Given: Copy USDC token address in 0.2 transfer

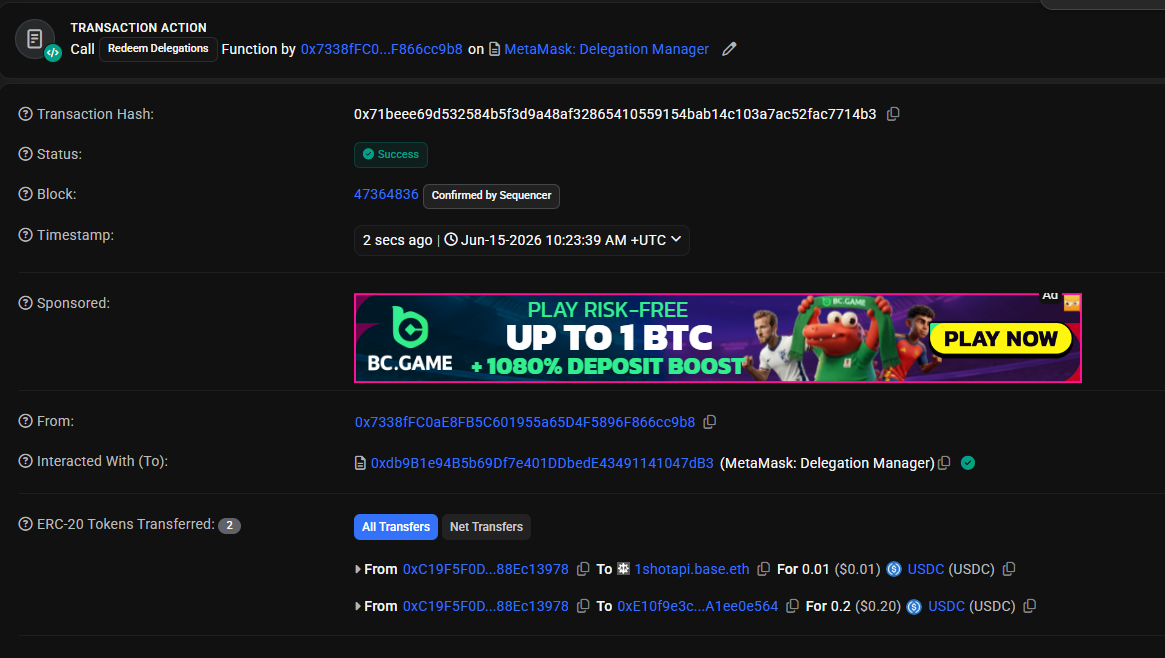Looking at the screenshot, I should pos(1029,606).
